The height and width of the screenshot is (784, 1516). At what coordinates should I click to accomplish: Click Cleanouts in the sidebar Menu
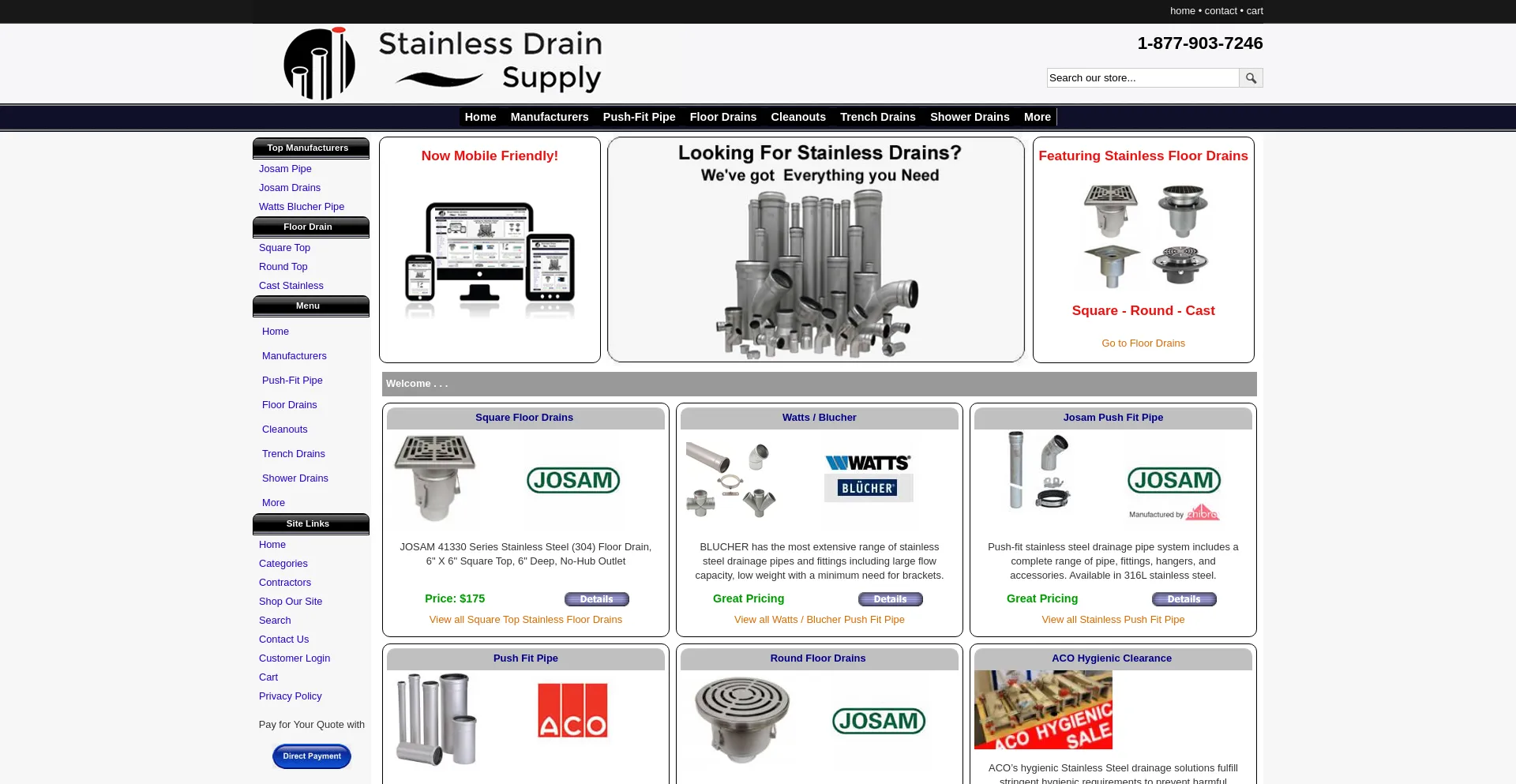pyautogui.click(x=285, y=430)
